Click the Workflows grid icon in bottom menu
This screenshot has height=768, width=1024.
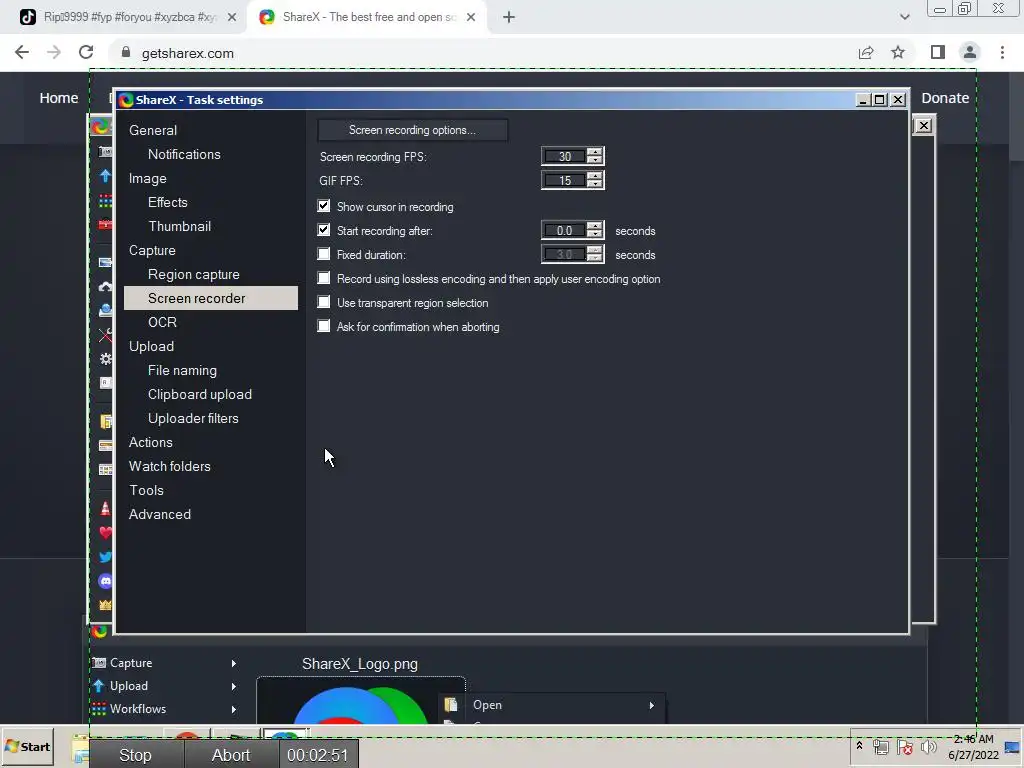[99, 709]
